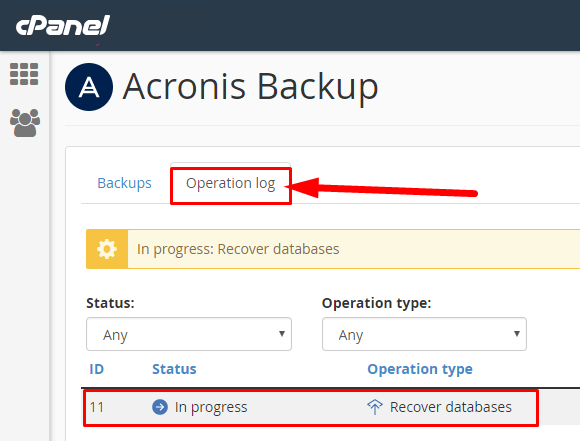The height and width of the screenshot is (441, 580).
Task: Click the In progress Recover databases banner
Action: click(333, 249)
